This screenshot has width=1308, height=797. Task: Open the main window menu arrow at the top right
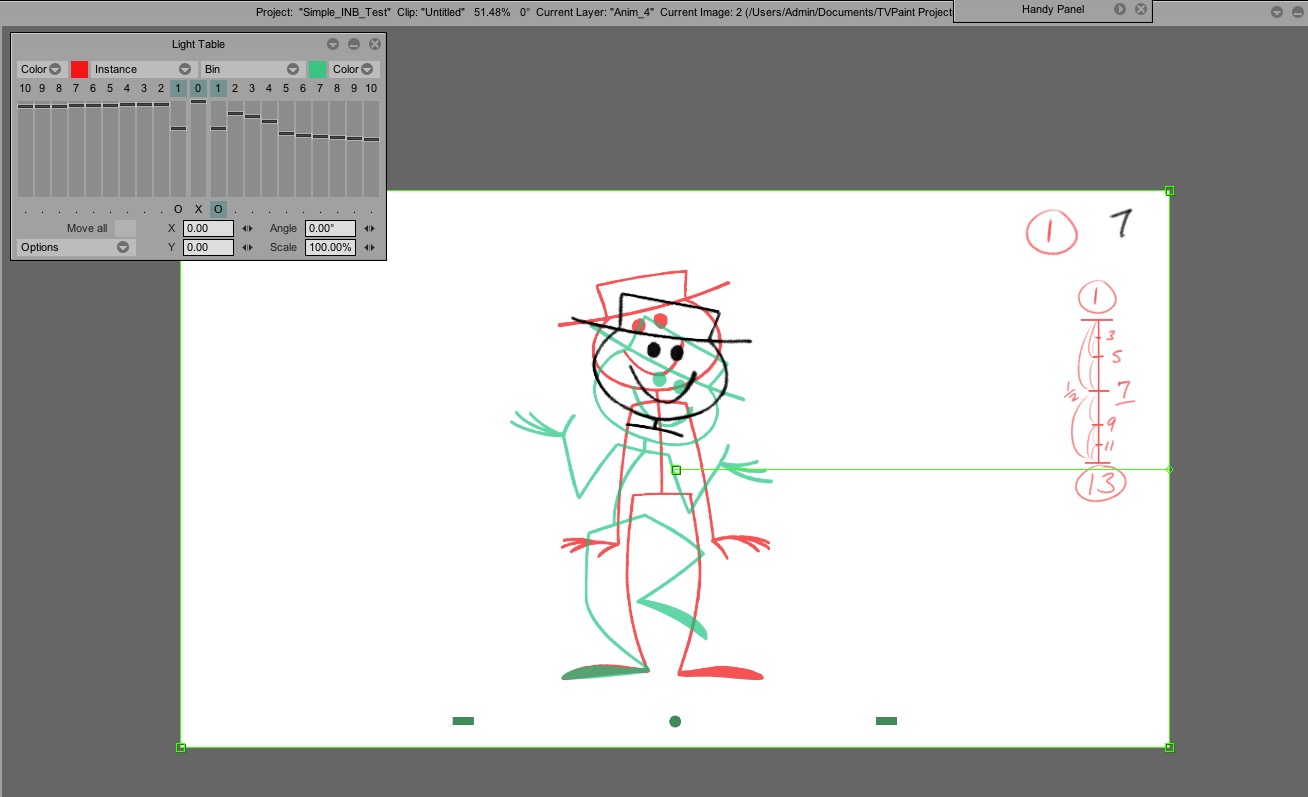coord(1277,12)
